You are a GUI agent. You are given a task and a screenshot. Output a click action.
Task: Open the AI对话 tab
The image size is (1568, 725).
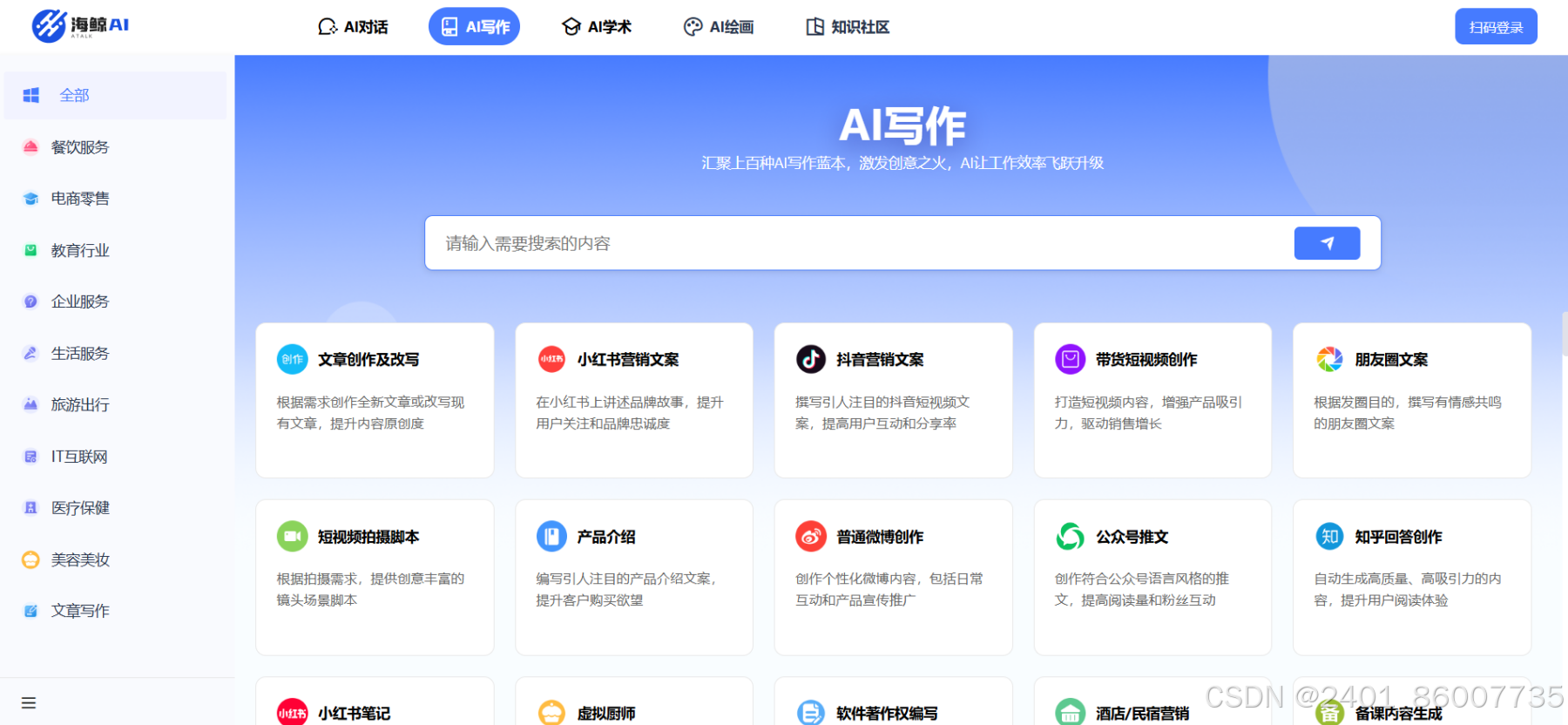[353, 27]
